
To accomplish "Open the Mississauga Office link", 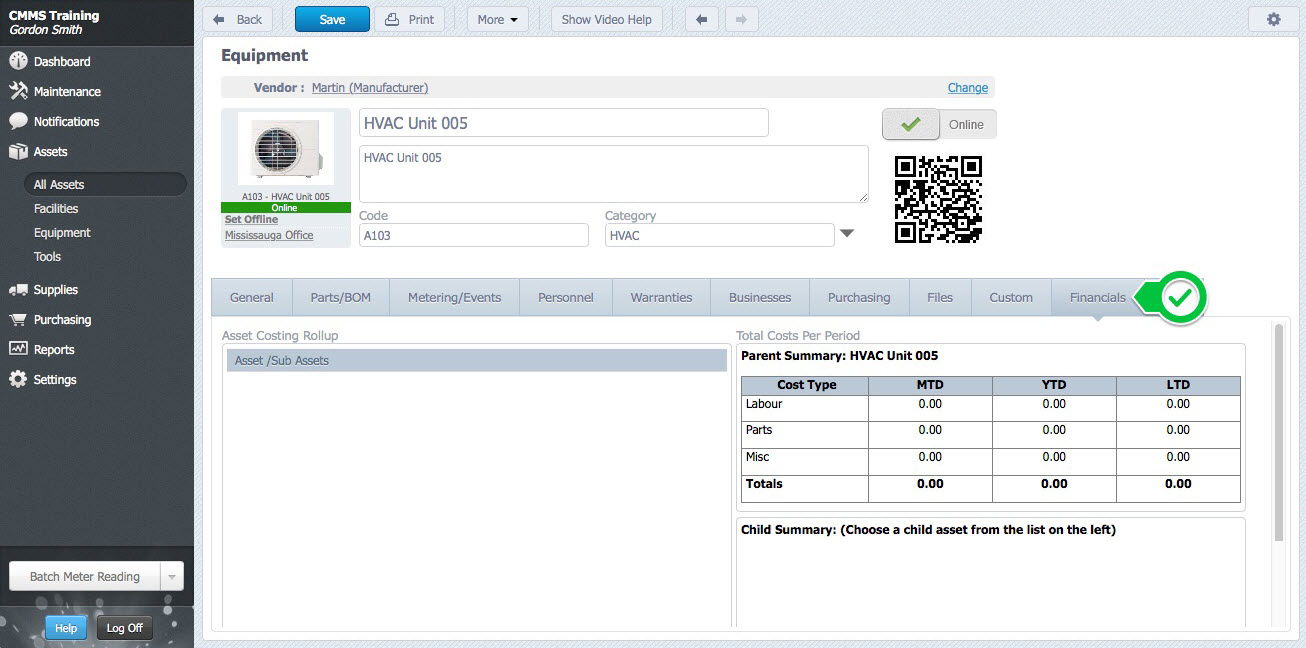I will pos(269,235).
